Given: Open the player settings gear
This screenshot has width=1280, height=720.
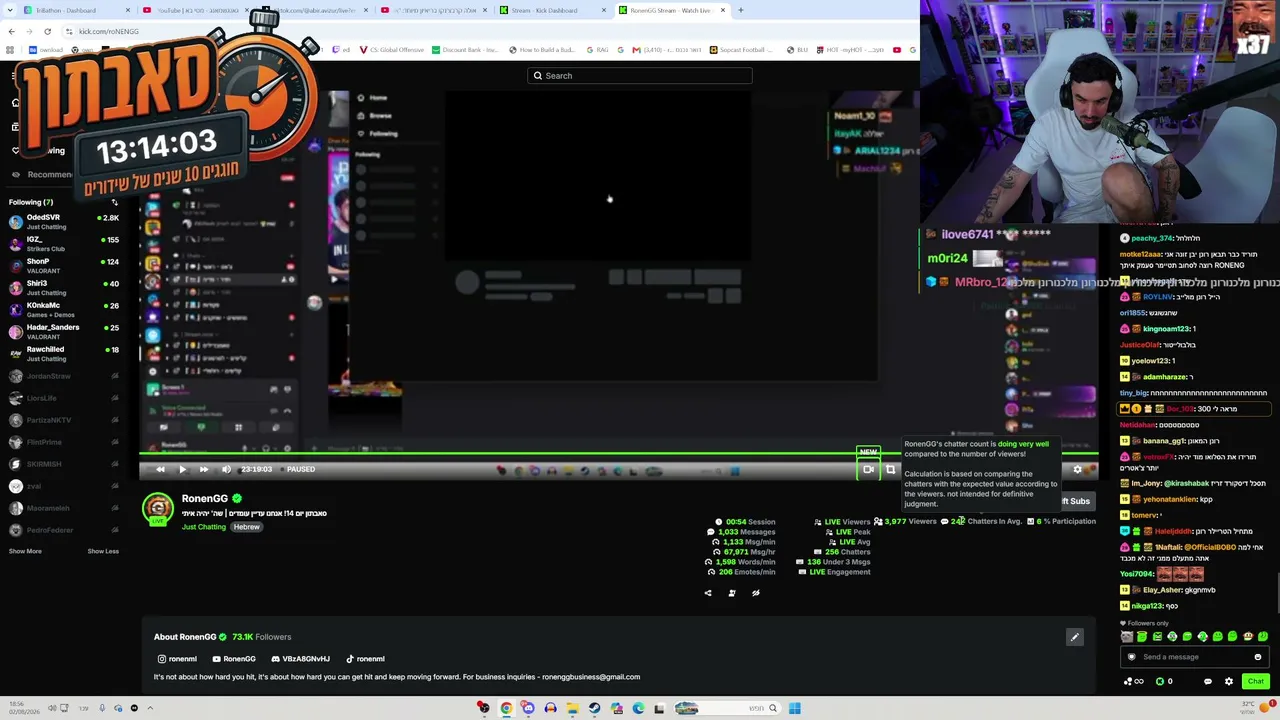Looking at the screenshot, I should 1077,469.
